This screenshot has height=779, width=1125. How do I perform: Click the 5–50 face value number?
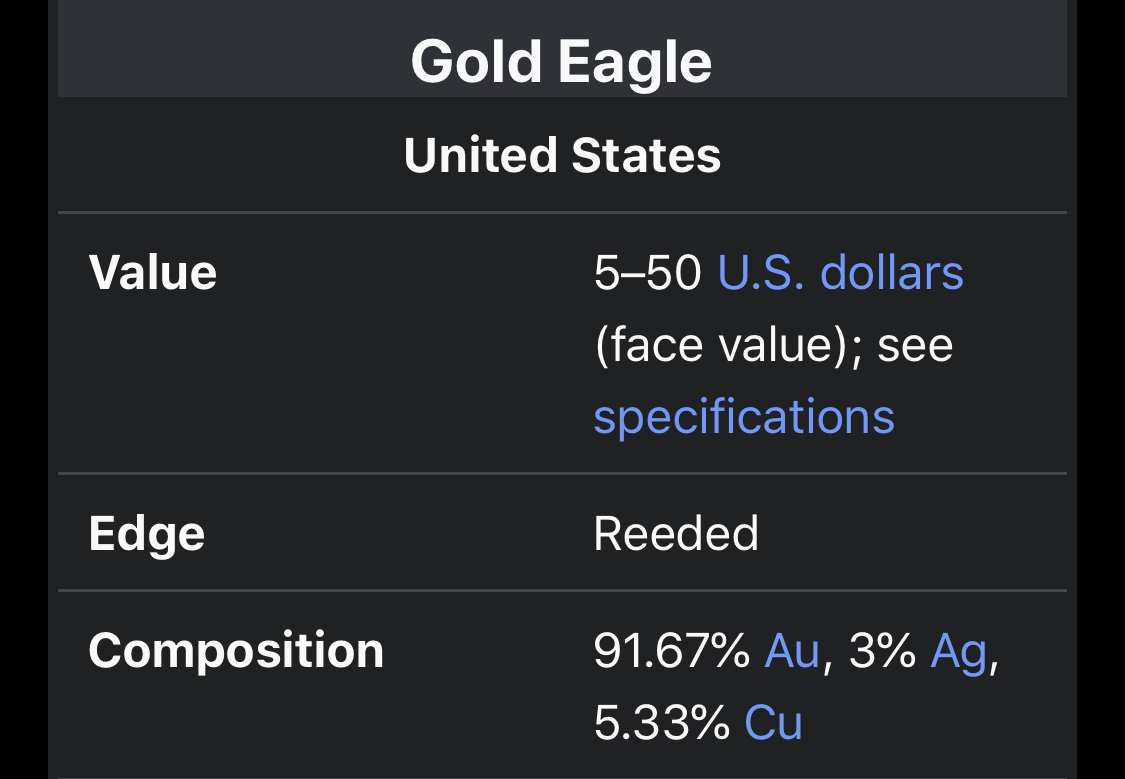(648, 273)
